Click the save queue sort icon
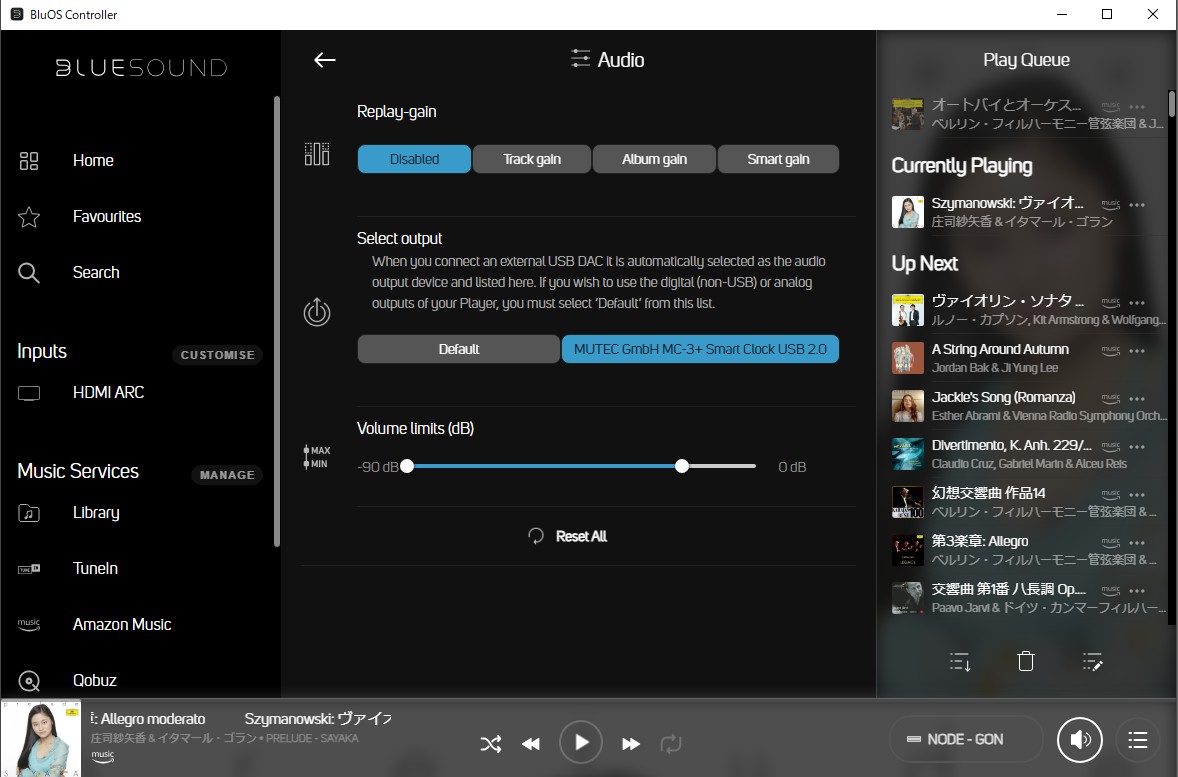Image resolution: width=1178 pixels, height=777 pixels. pos(960,661)
